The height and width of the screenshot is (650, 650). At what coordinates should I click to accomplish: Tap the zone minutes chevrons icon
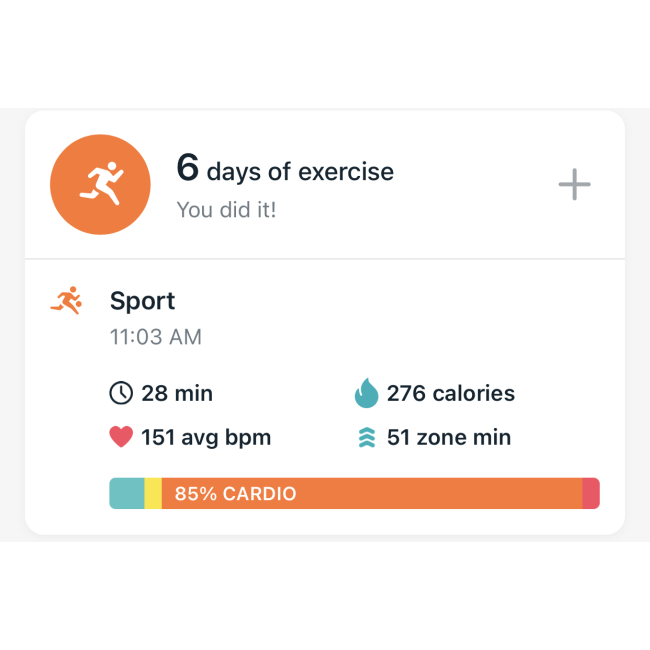(366, 437)
